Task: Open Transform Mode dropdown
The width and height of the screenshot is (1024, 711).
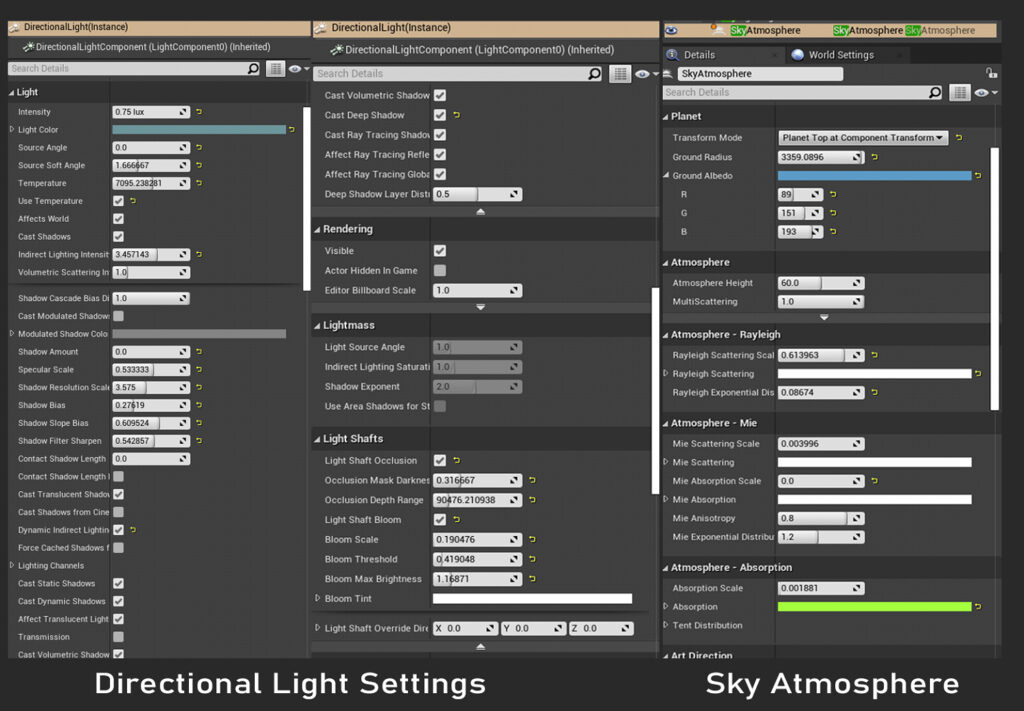Action: tap(863, 138)
